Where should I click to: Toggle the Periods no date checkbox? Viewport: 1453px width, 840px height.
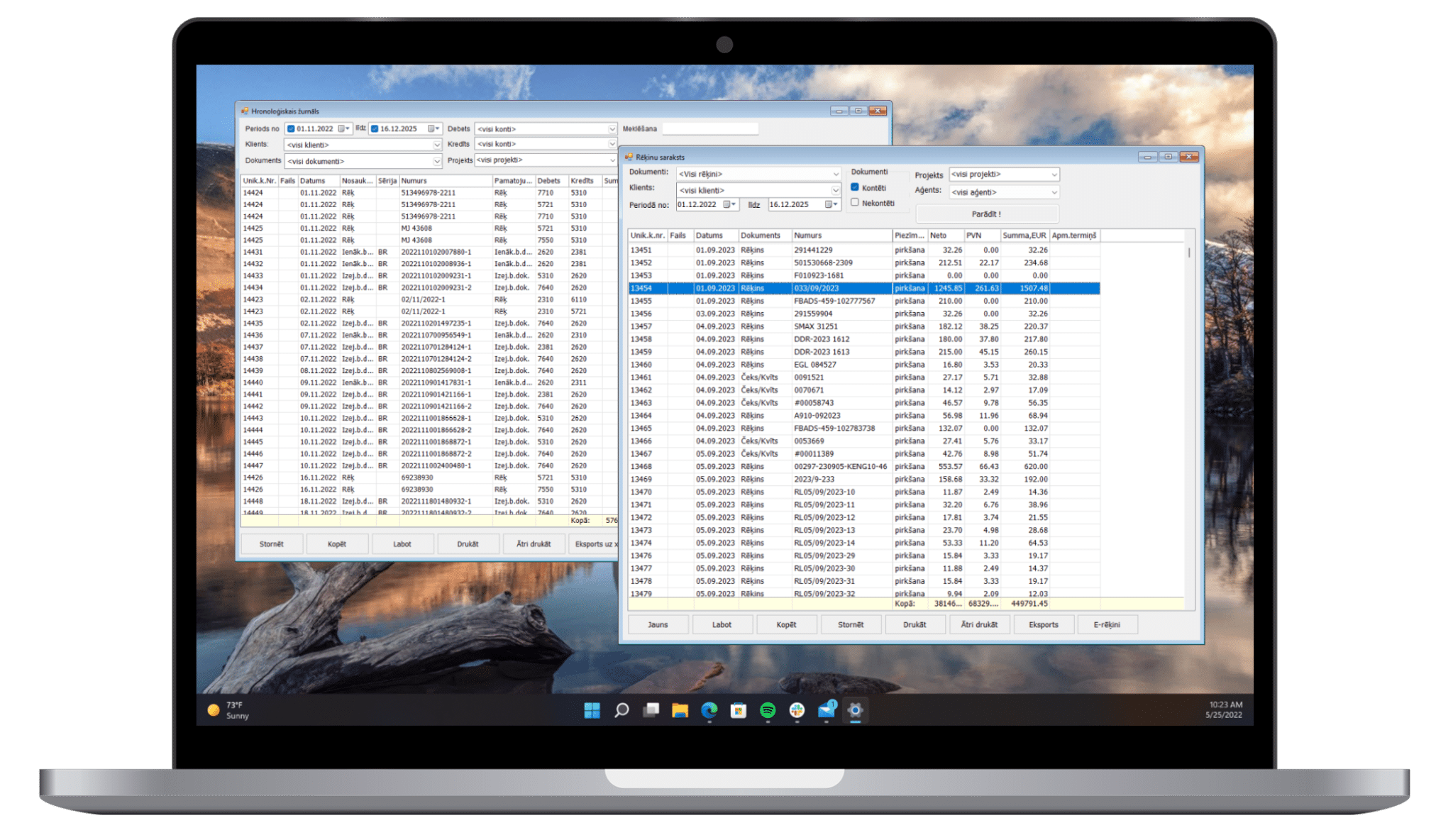[291, 129]
